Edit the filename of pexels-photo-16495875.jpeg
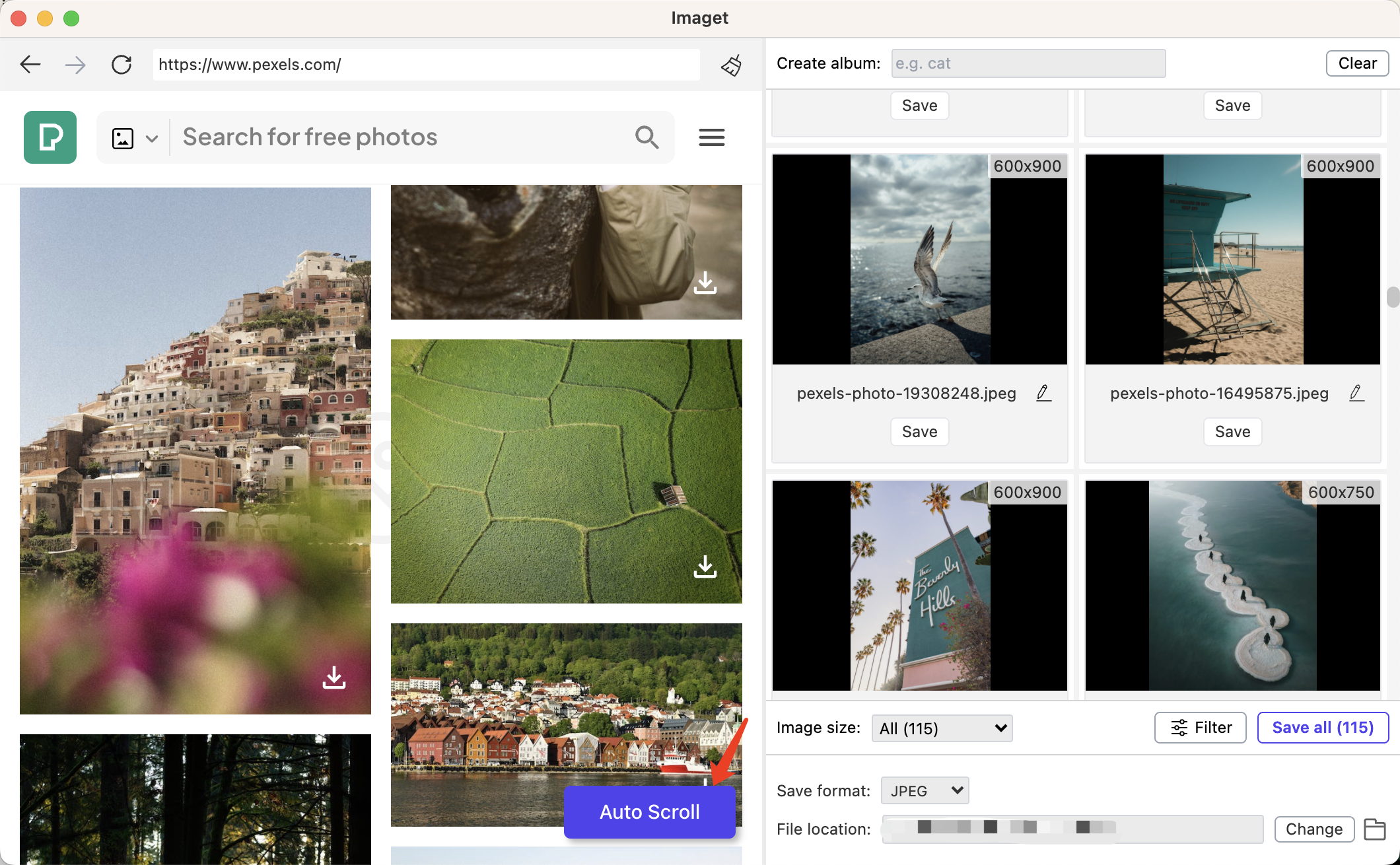The width and height of the screenshot is (1400, 865). [1356, 394]
